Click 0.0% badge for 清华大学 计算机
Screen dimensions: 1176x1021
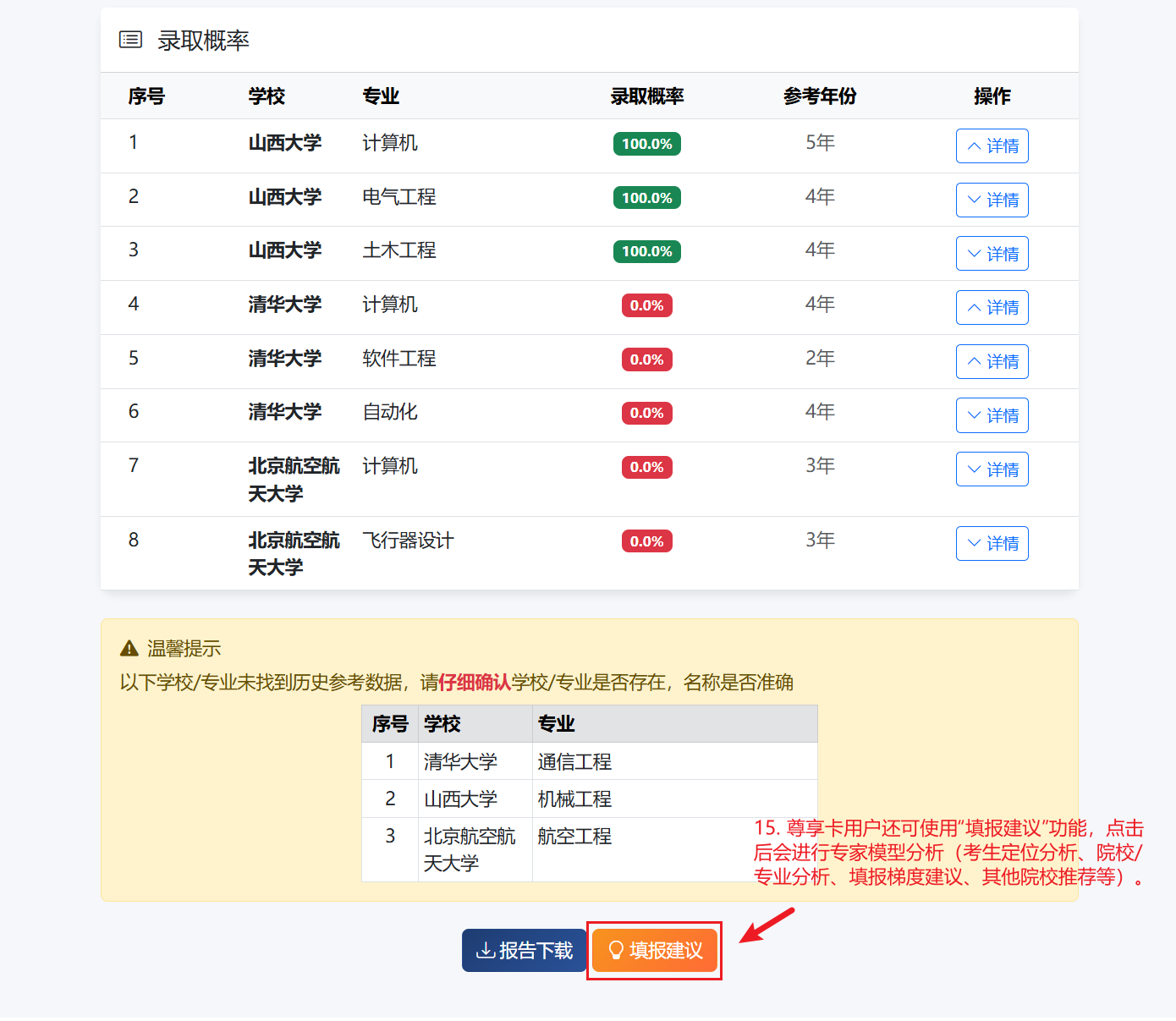tap(647, 305)
